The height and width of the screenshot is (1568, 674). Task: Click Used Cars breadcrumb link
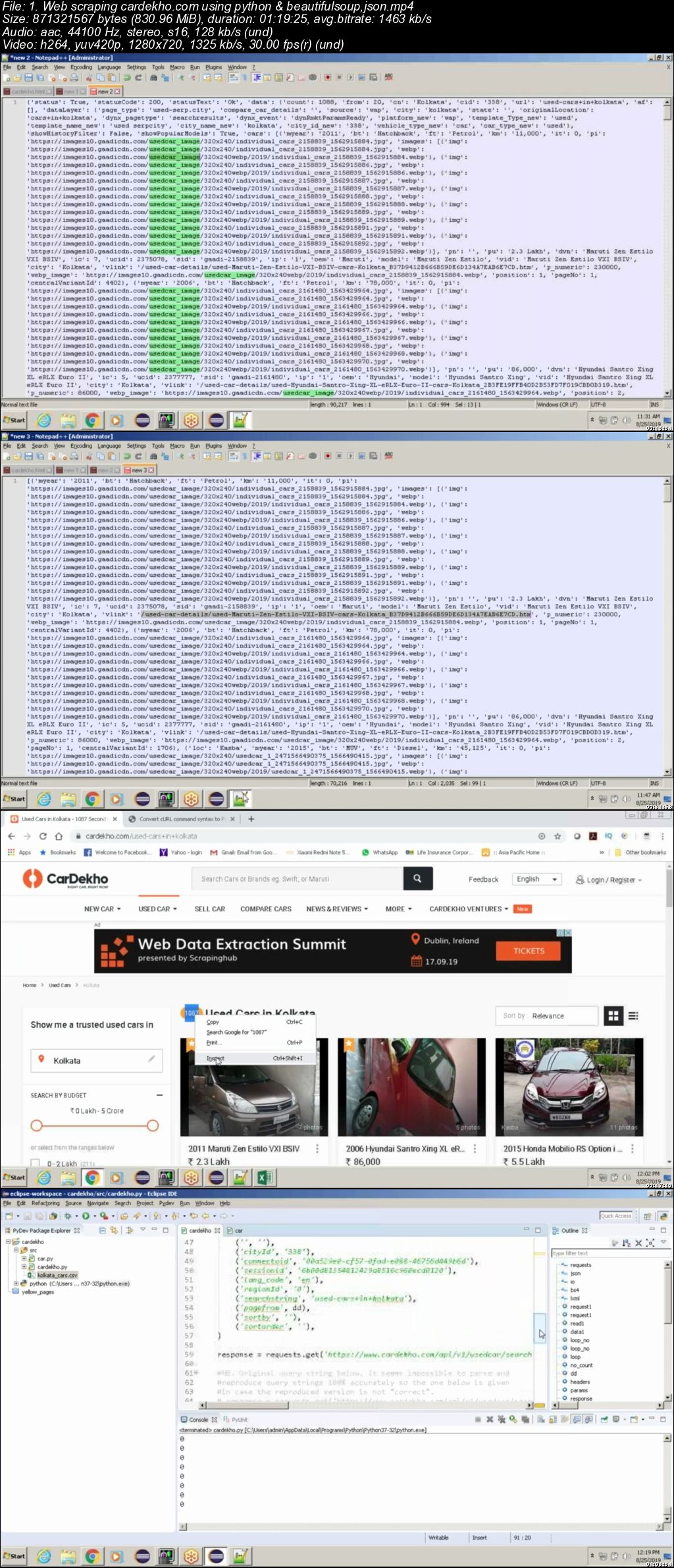coord(59,985)
